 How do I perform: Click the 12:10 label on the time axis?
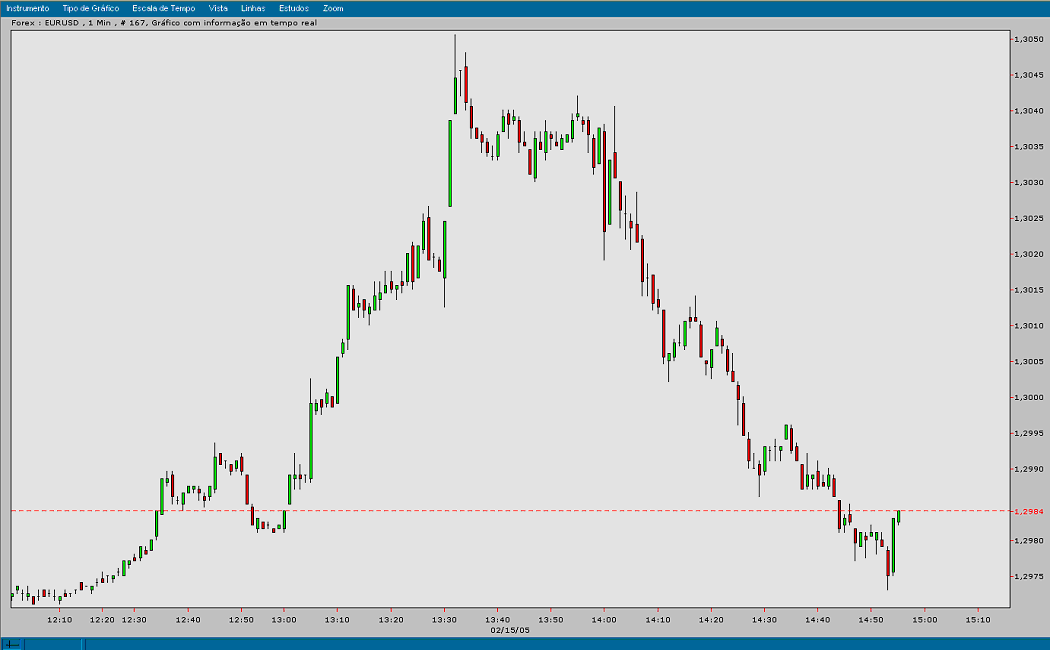[x=60, y=619]
